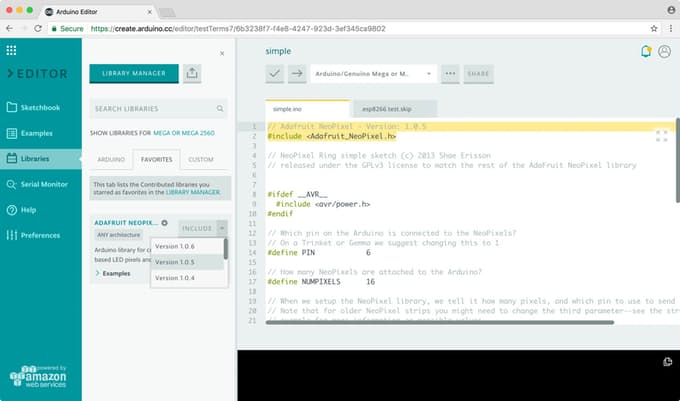Viewport: 680px width, 401px height.
Task: Open the user profile icon
Action: tap(664, 51)
